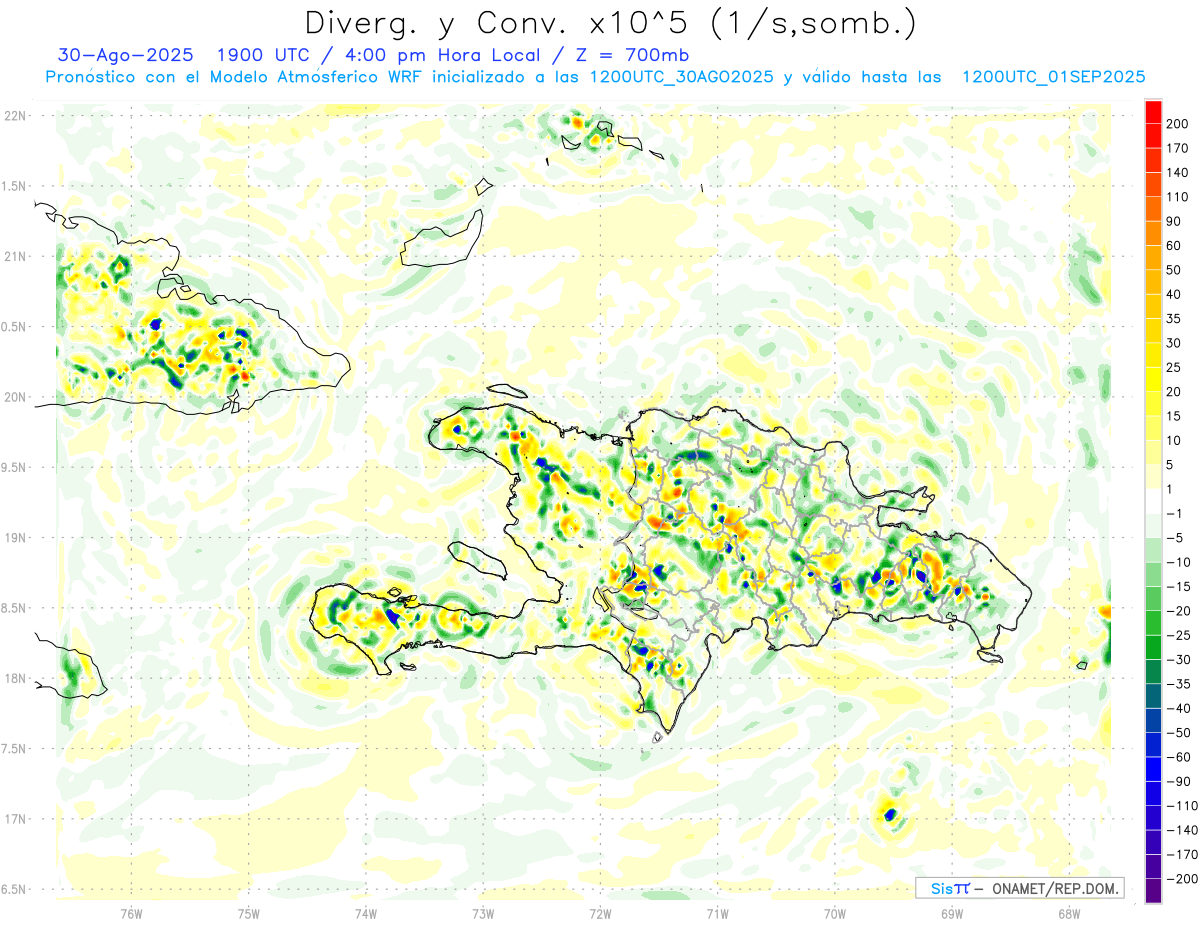Click the longitude label '69W'
1200x927 pixels.
[951, 914]
